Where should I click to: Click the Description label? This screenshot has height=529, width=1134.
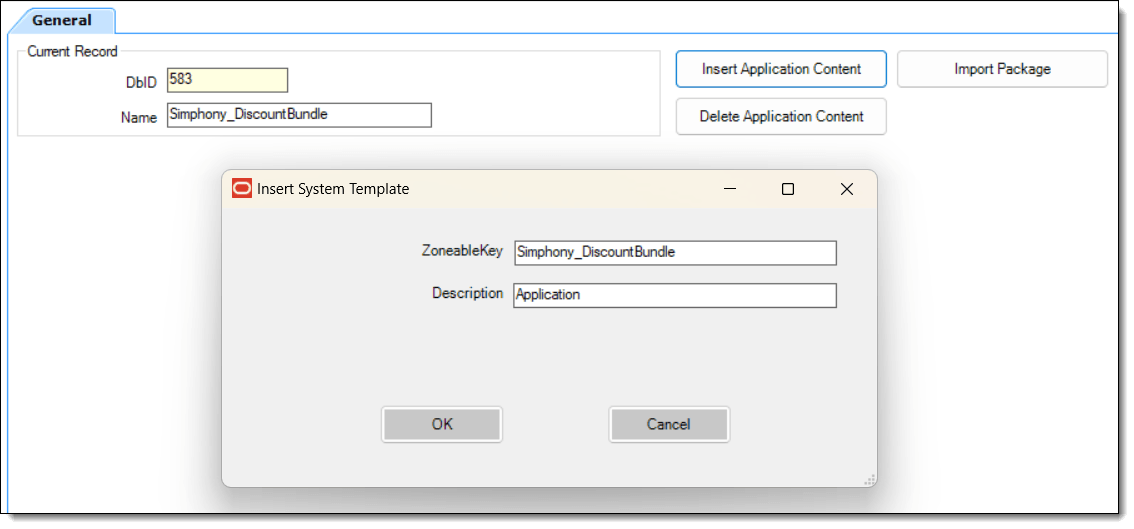pos(468,293)
